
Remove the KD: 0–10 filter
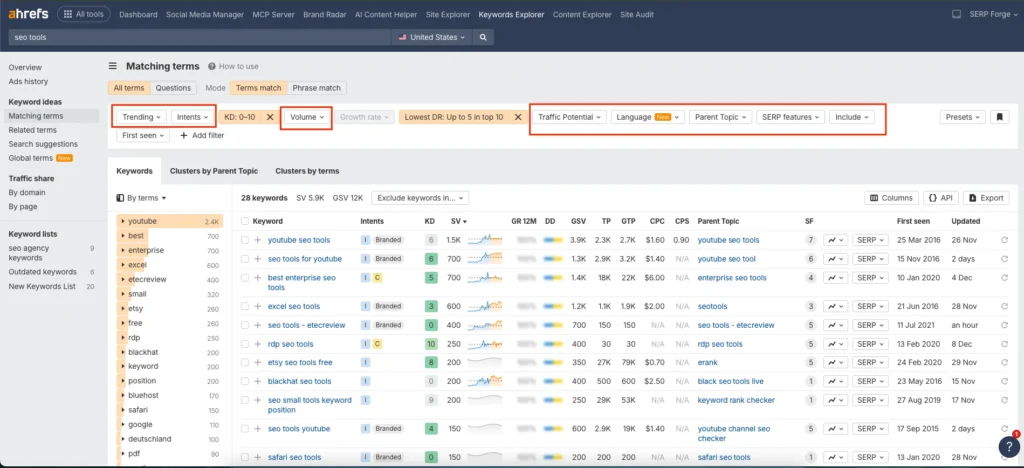tap(270, 117)
